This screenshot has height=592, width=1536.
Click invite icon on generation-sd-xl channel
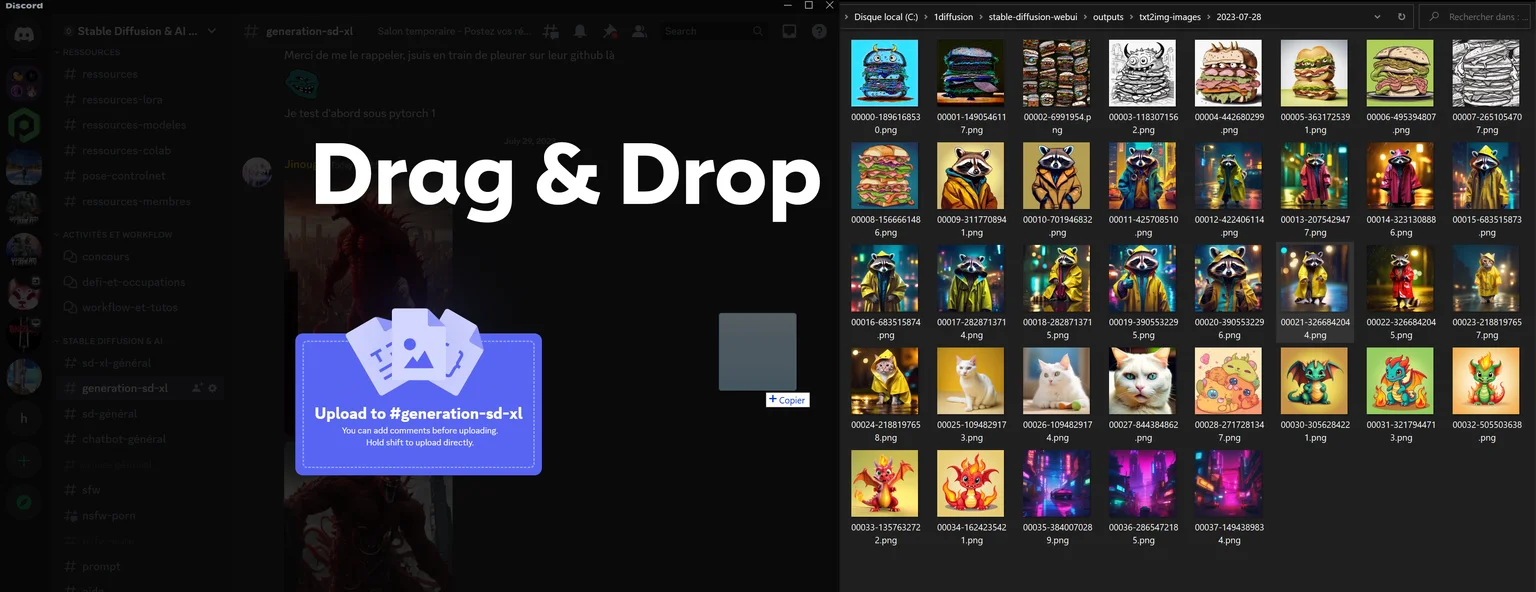[x=197, y=388]
